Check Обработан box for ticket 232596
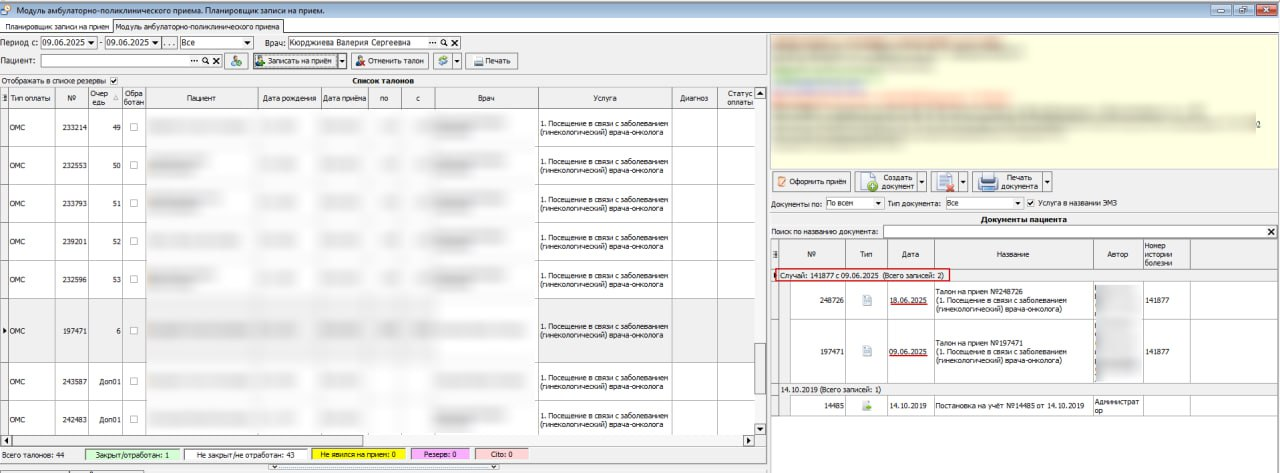Screen dimensions: 1280x473 (x=134, y=279)
